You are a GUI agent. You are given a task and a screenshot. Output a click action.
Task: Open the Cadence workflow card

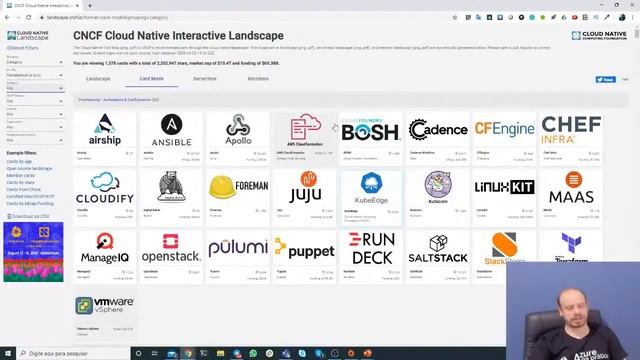point(438,138)
